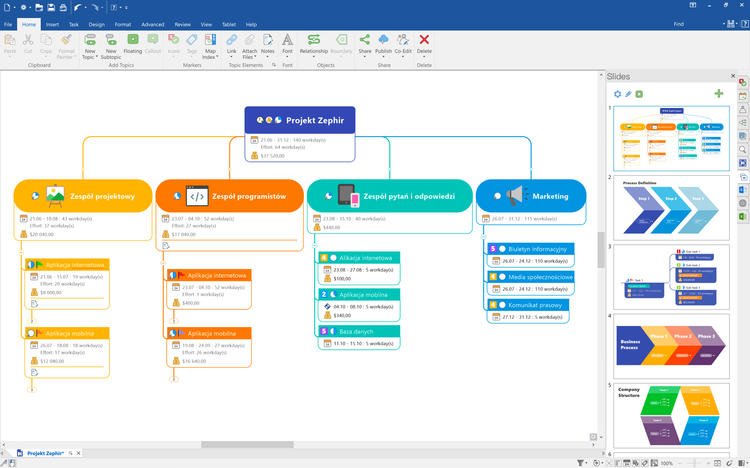Image resolution: width=750 pixels, height=468 pixels.
Task: Open the web globe pane in right sidebar
Action: (x=742, y=203)
